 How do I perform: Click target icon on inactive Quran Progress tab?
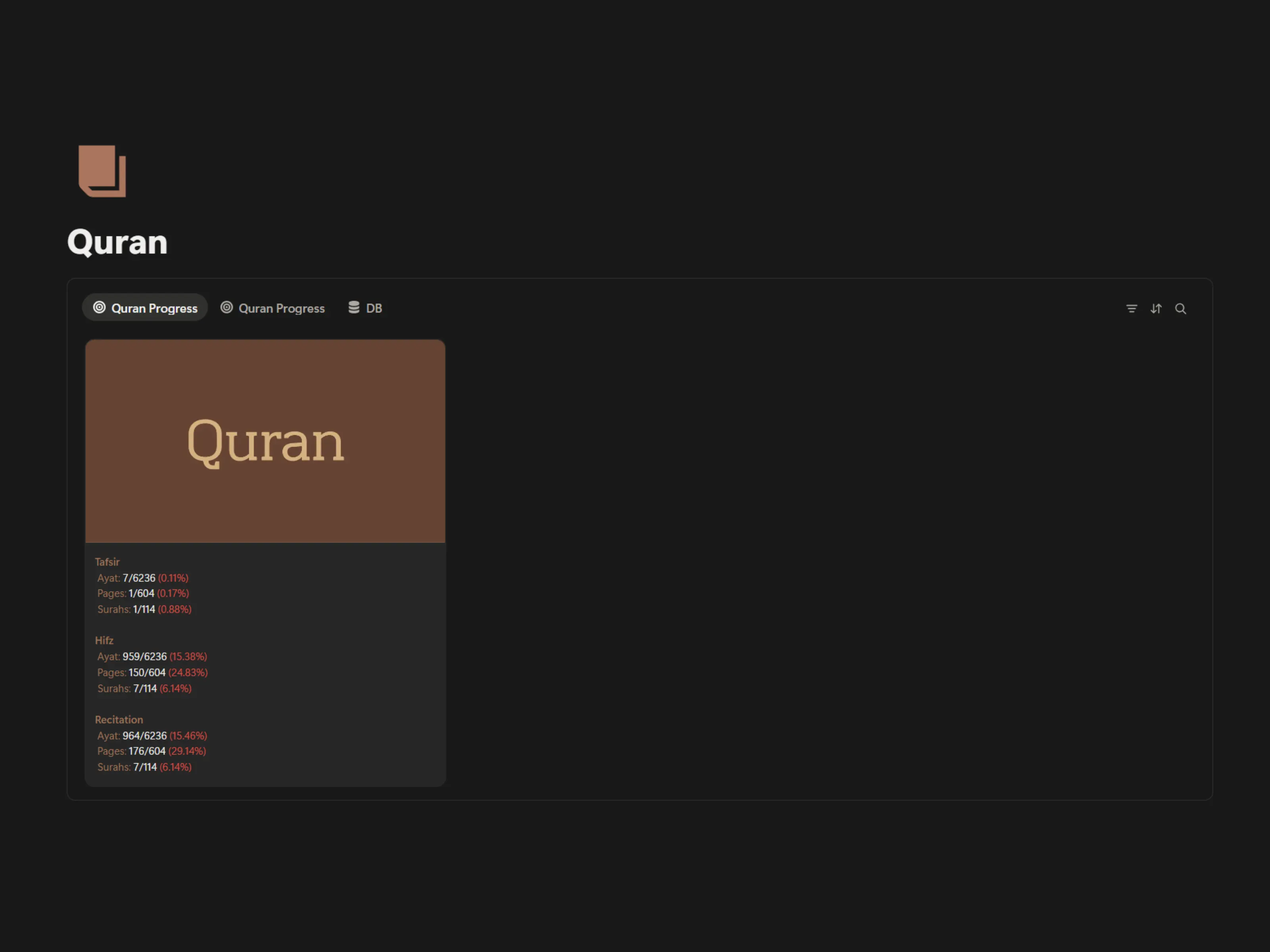pos(227,307)
